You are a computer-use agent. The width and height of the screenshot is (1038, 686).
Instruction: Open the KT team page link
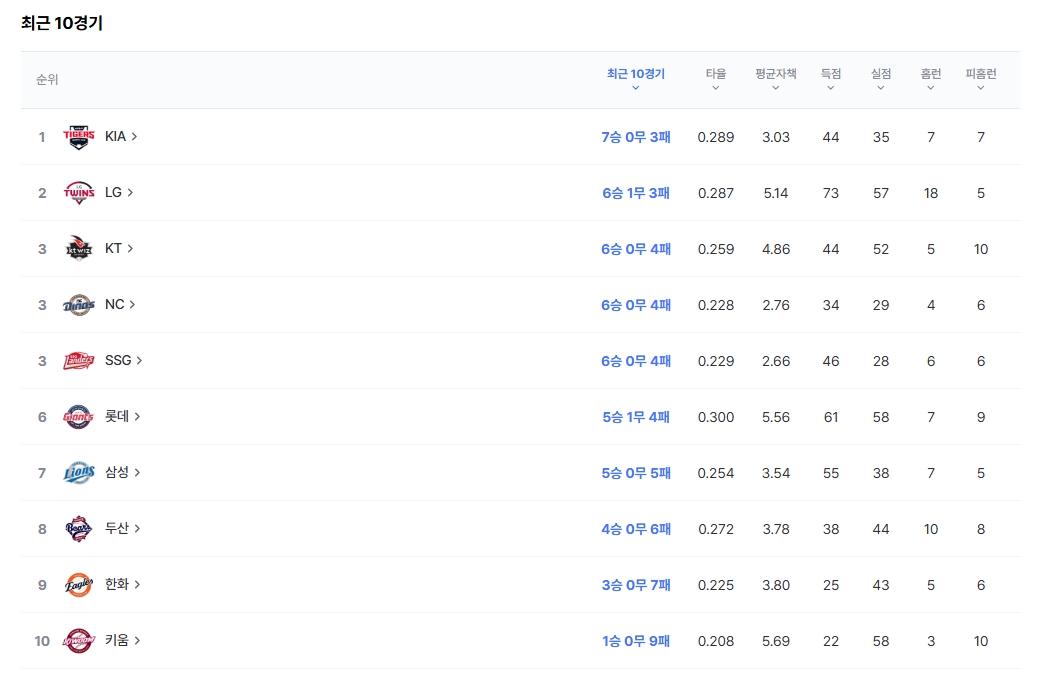[119, 248]
